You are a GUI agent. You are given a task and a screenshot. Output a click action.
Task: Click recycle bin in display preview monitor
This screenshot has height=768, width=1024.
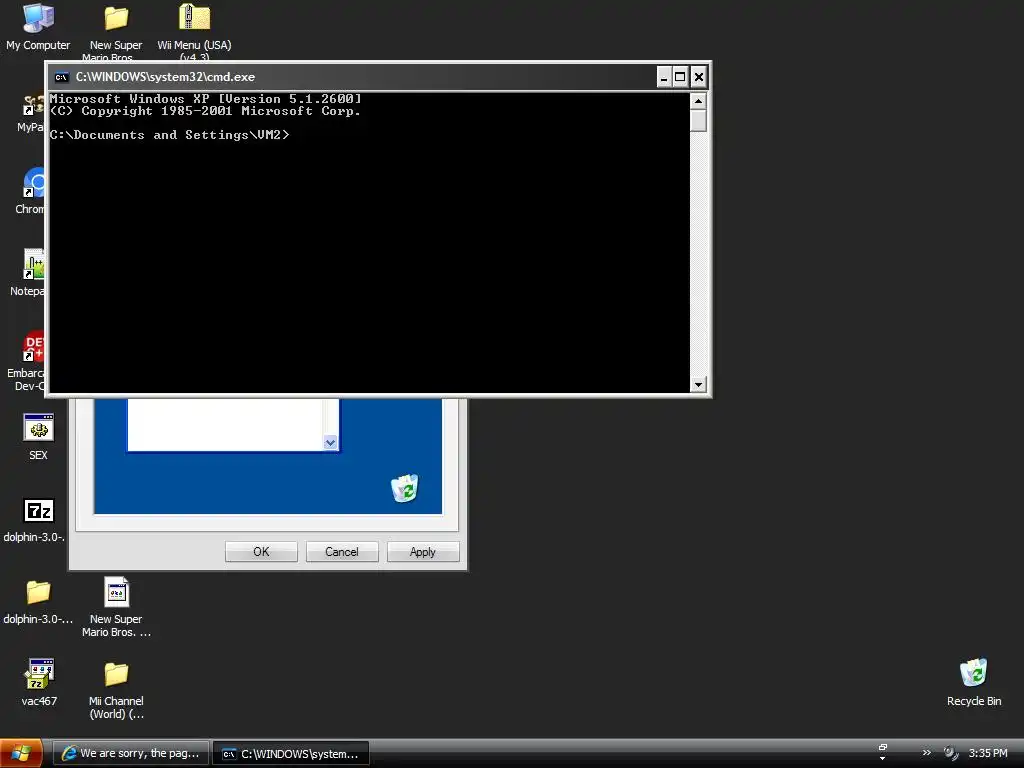405,488
